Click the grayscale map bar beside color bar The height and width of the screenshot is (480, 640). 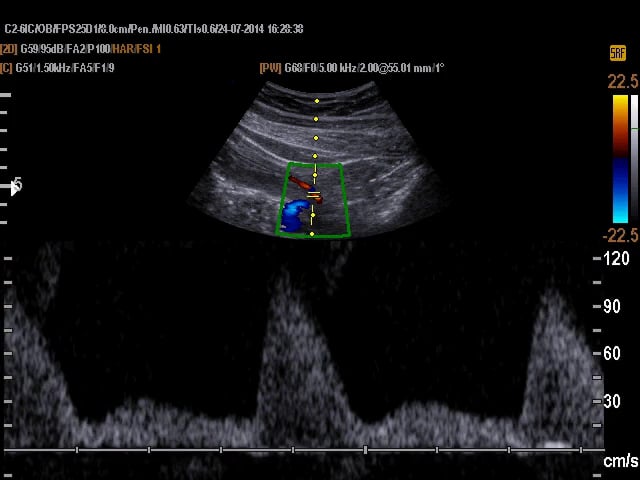click(634, 159)
